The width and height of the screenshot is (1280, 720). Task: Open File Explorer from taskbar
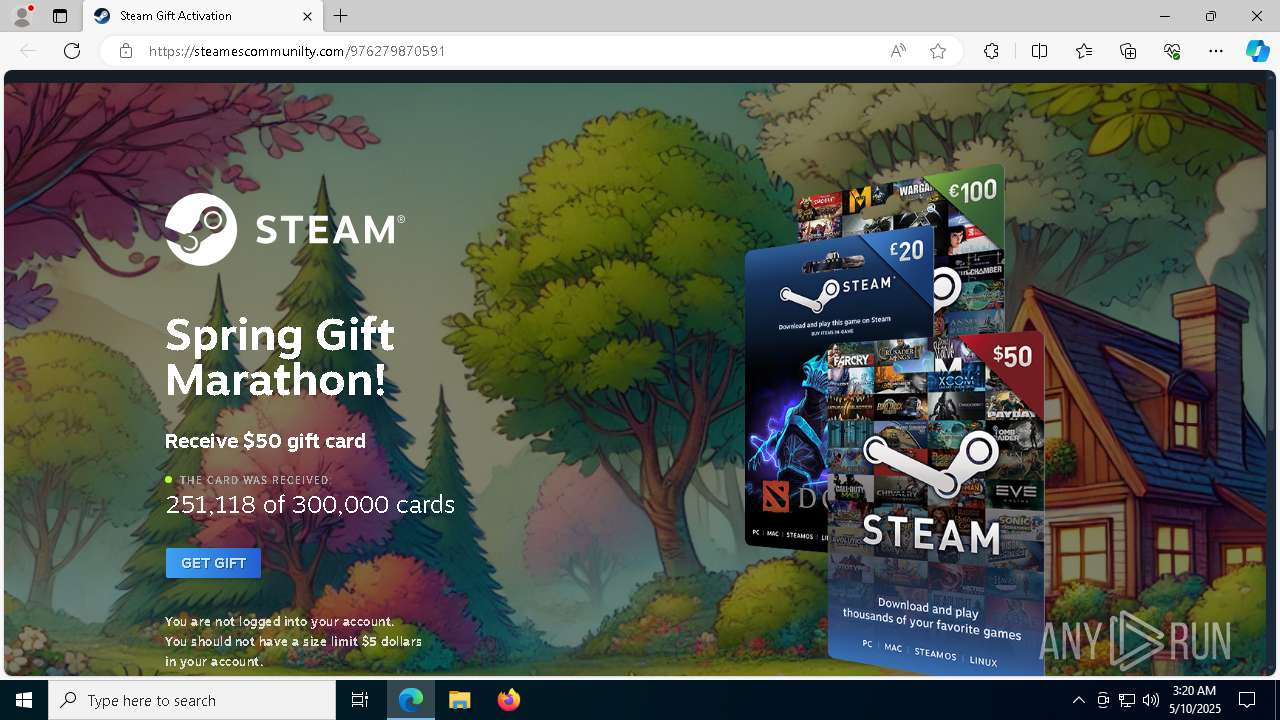point(459,700)
